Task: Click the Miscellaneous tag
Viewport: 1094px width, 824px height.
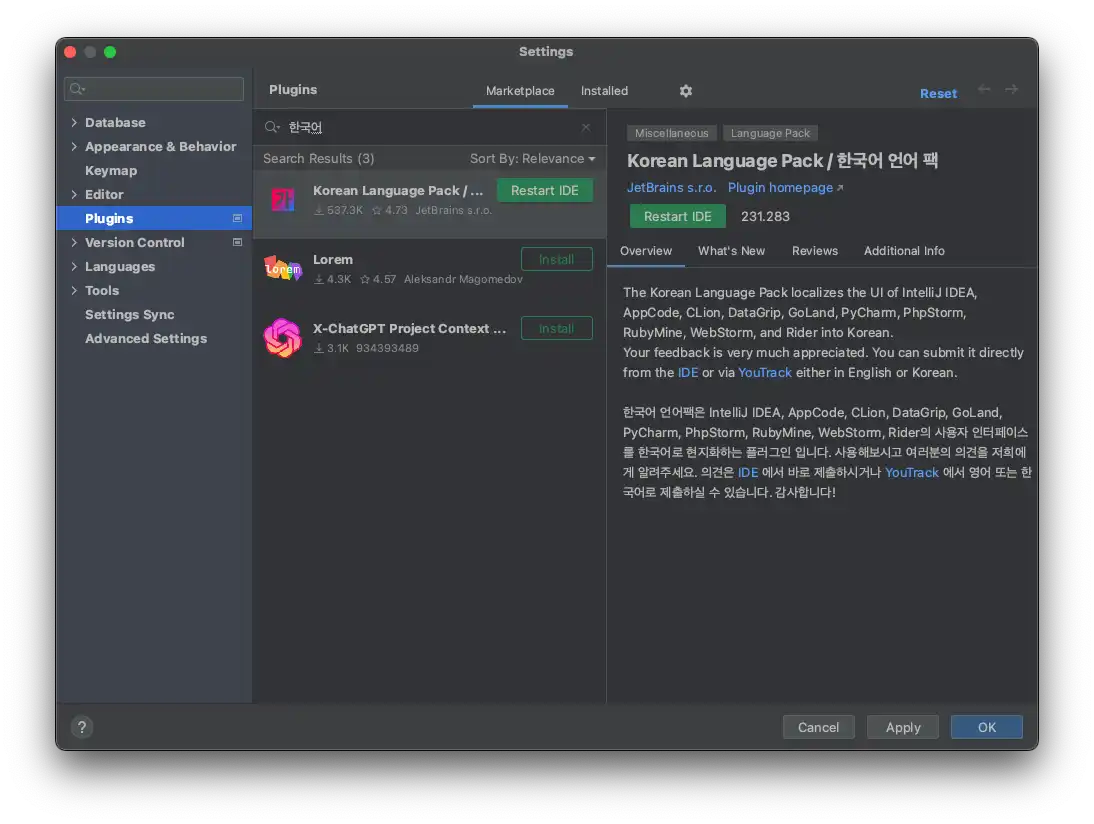Action: [x=671, y=133]
